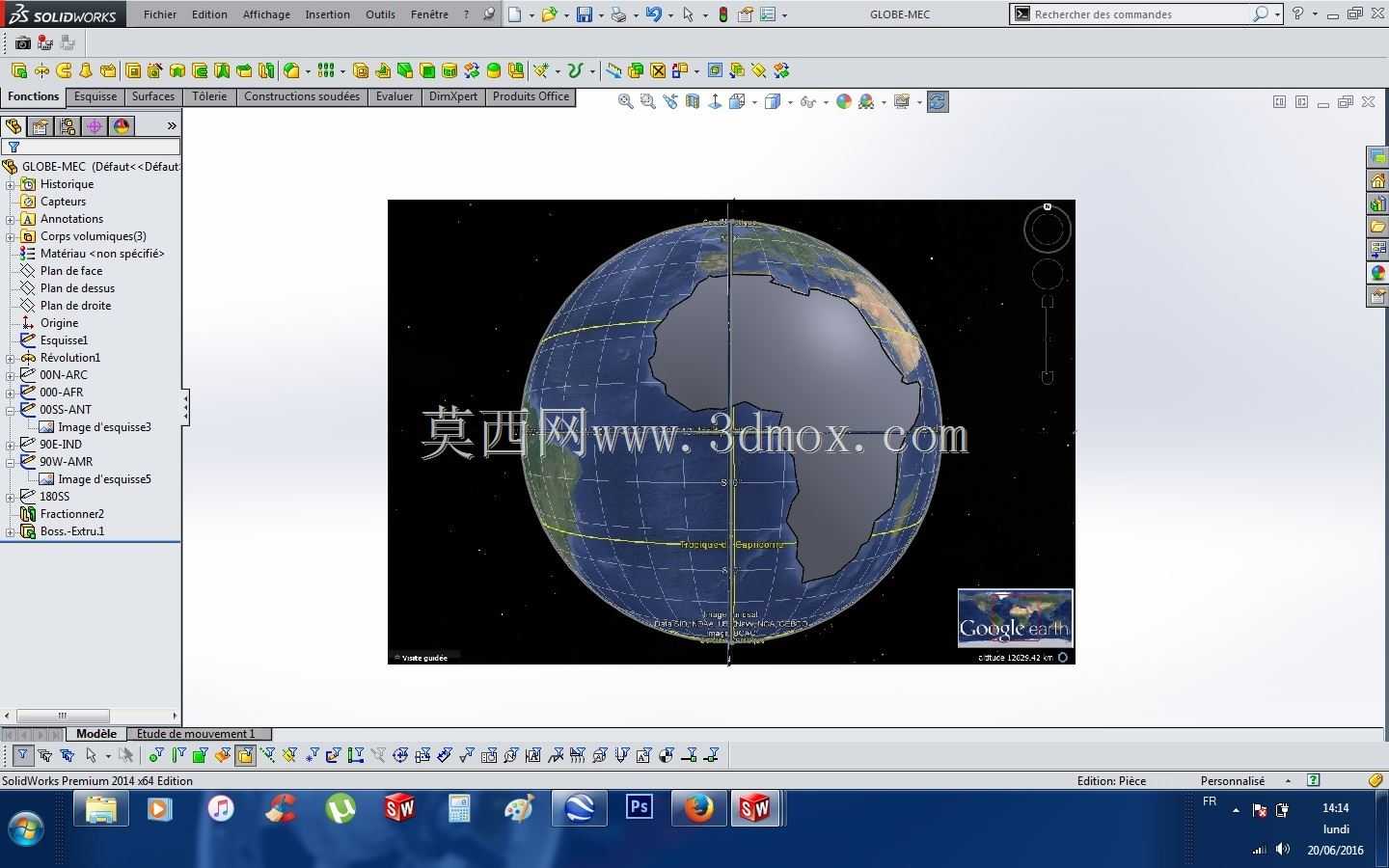Open the File Explorer folder in the task pane
This screenshot has width=1389, height=868.
tap(1377, 227)
